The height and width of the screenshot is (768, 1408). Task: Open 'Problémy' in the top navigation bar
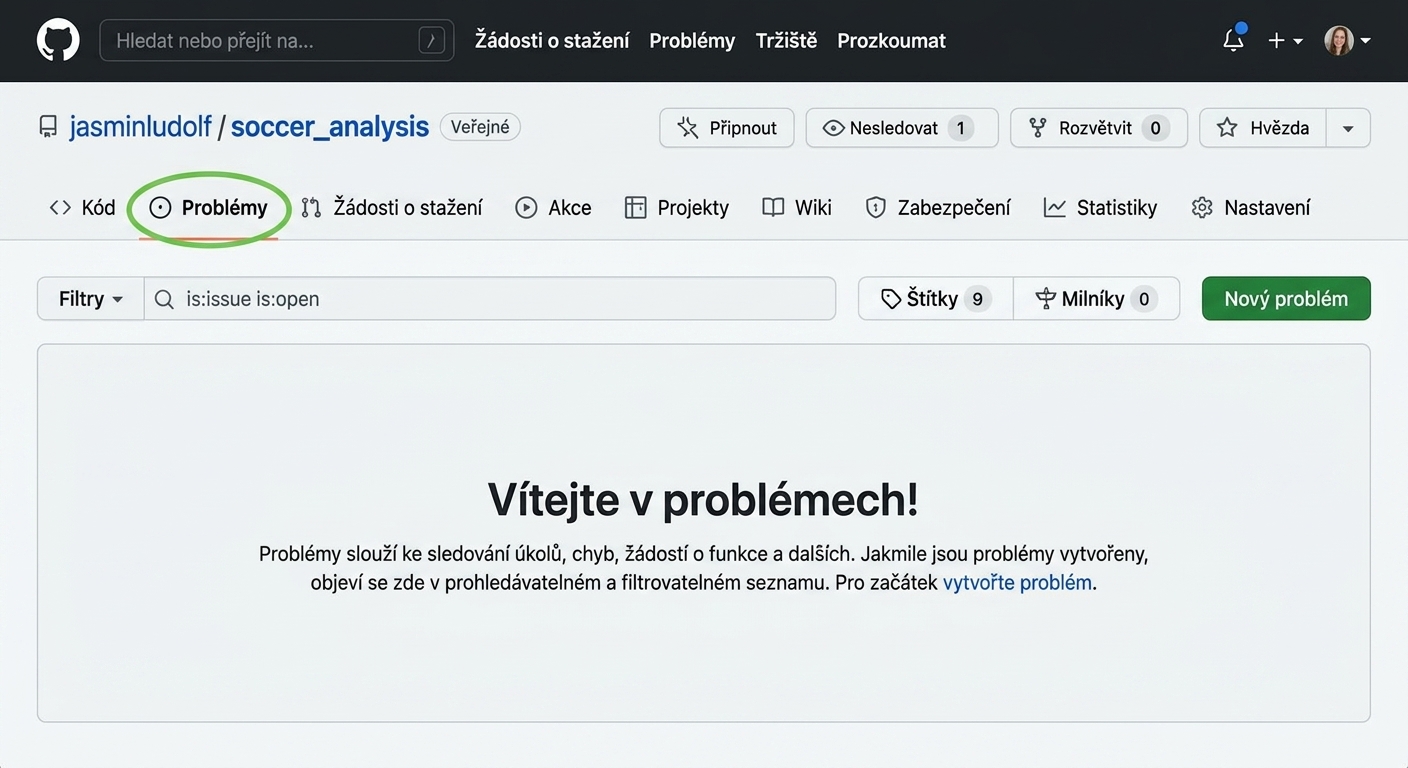pos(692,41)
